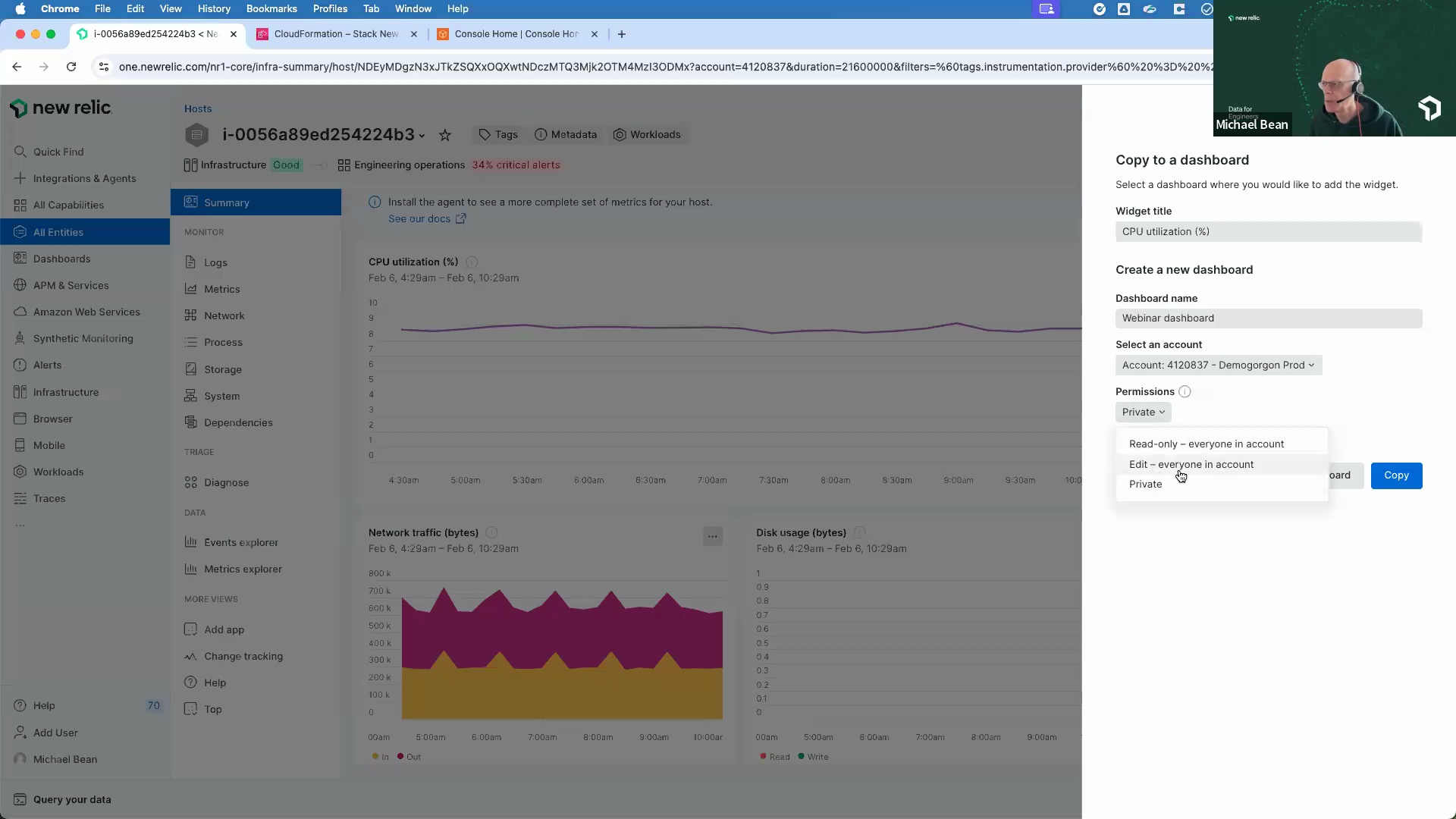Open Metrics explorer
Image resolution: width=1456 pixels, height=819 pixels.
[x=233, y=569]
